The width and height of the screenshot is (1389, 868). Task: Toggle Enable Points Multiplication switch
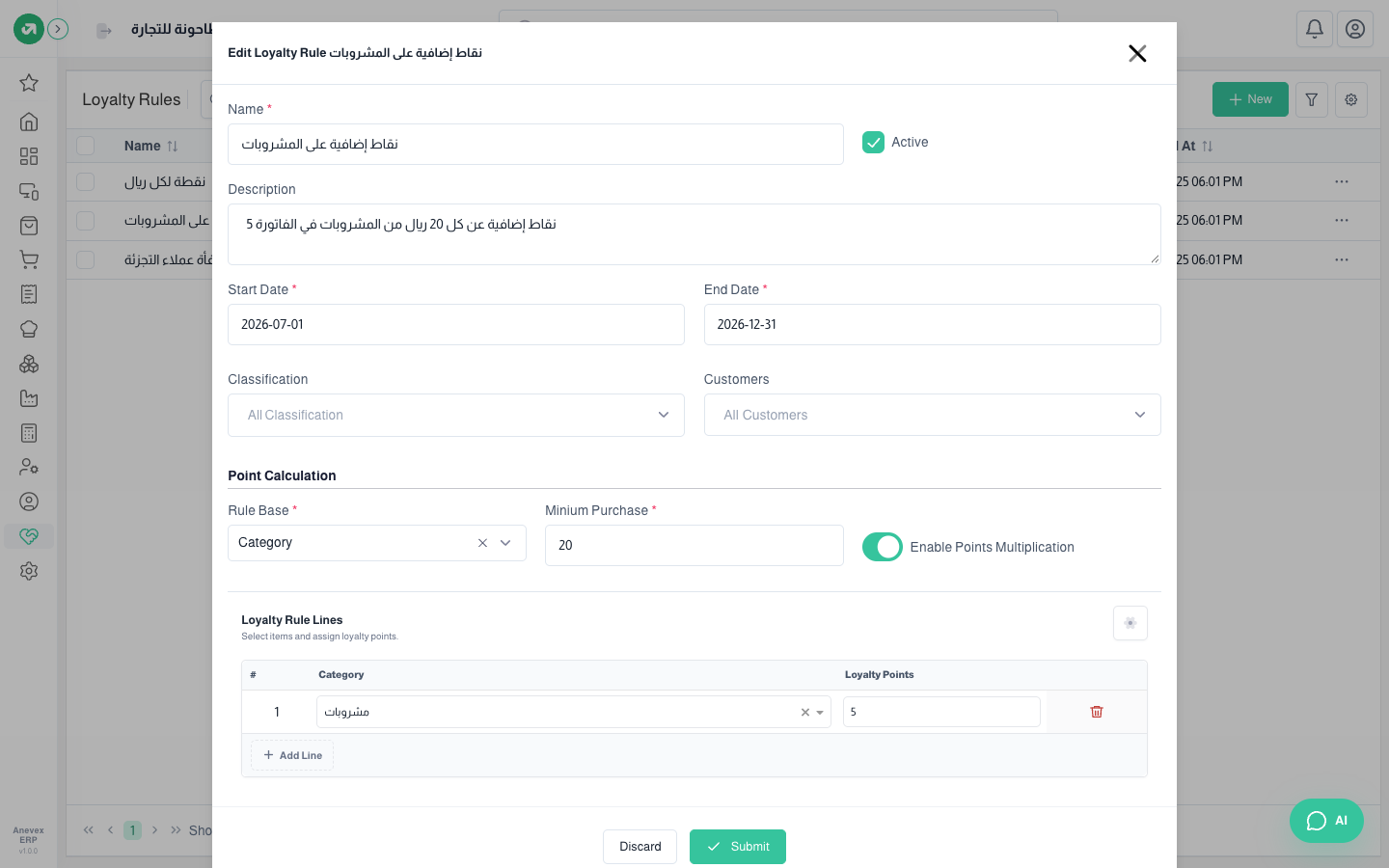click(883, 547)
